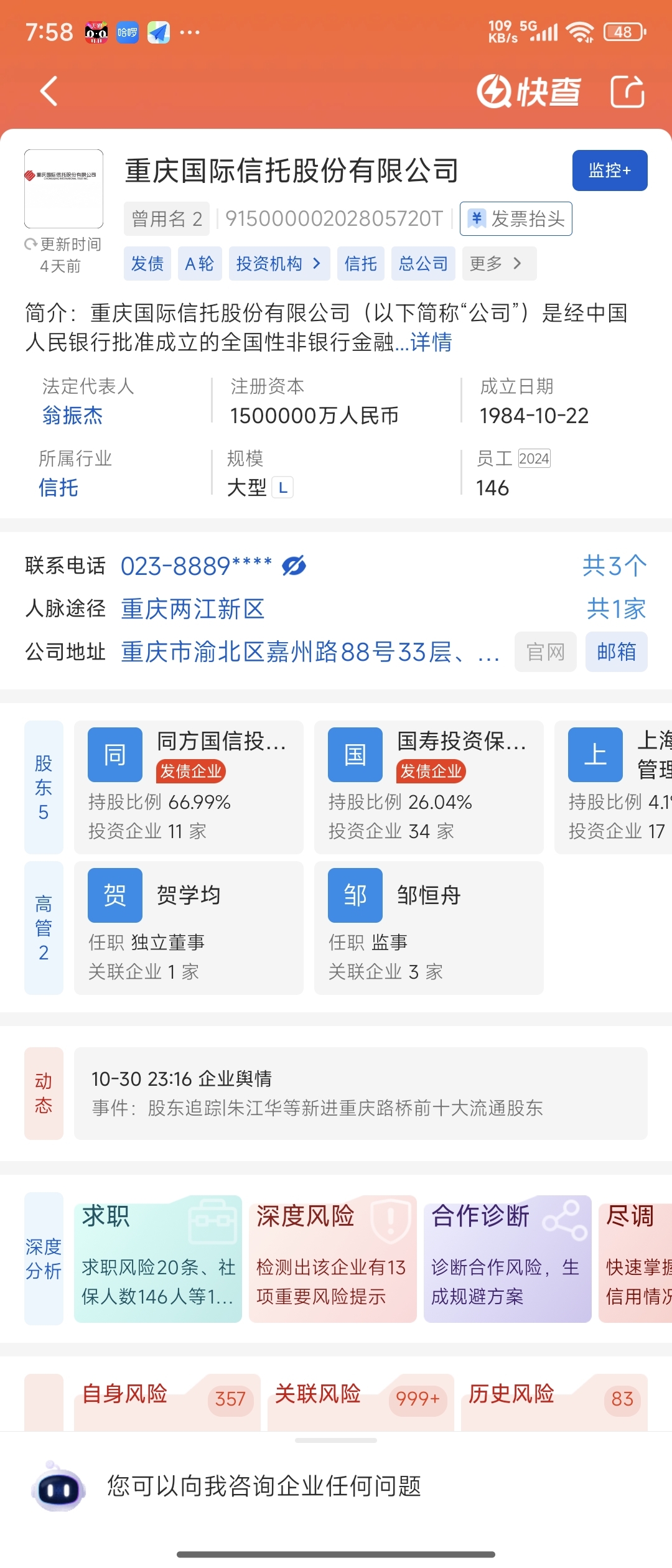Select the A轮 tag
Viewport: 672px width, 1568px height.
pos(200,264)
